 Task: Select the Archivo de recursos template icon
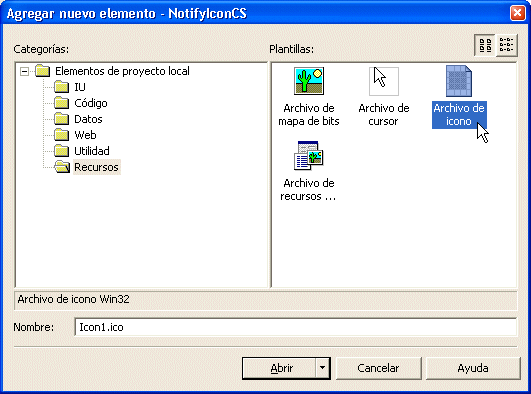pos(309,155)
